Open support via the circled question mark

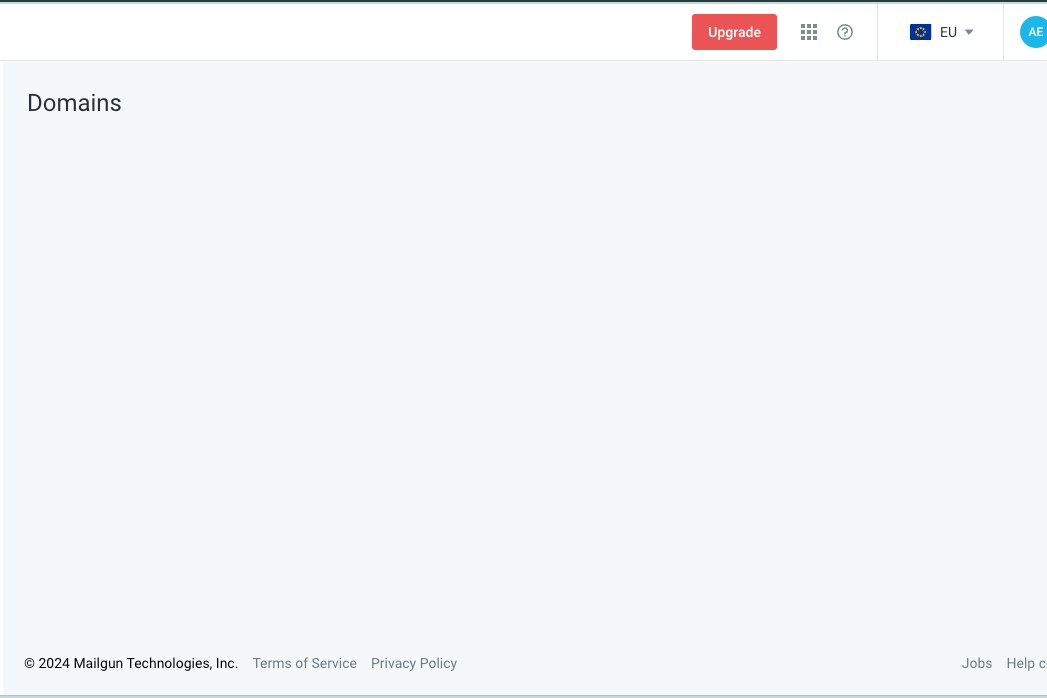845,32
